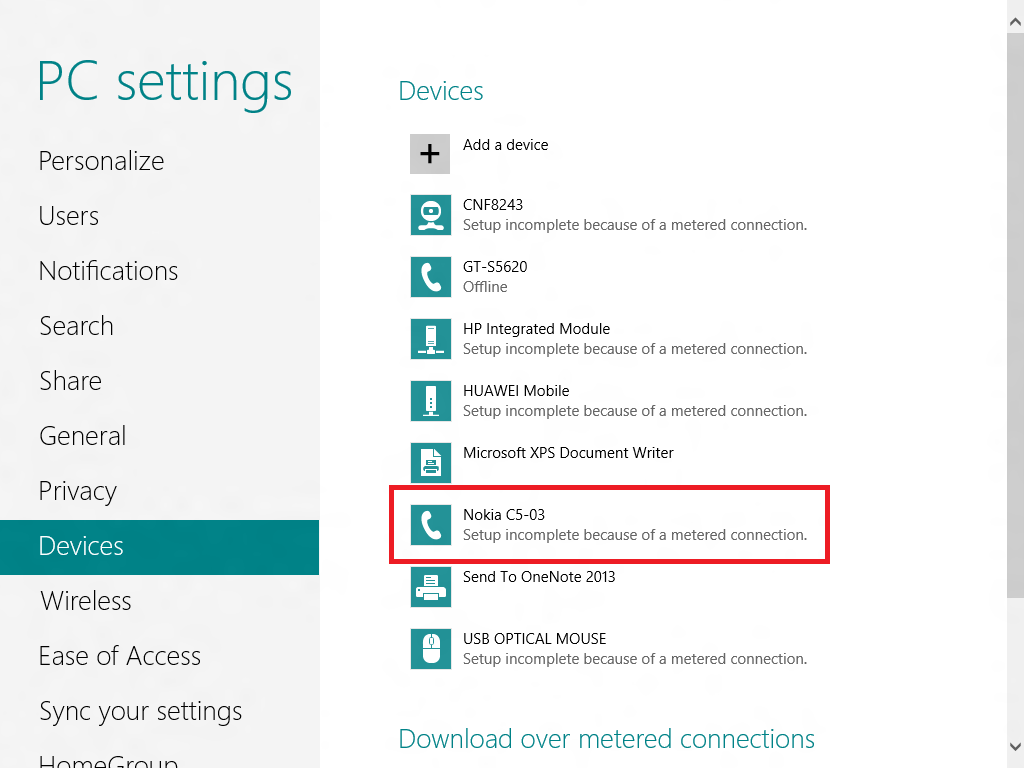1024x768 pixels.
Task: Open the Share settings section
Action: [x=70, y=381]
